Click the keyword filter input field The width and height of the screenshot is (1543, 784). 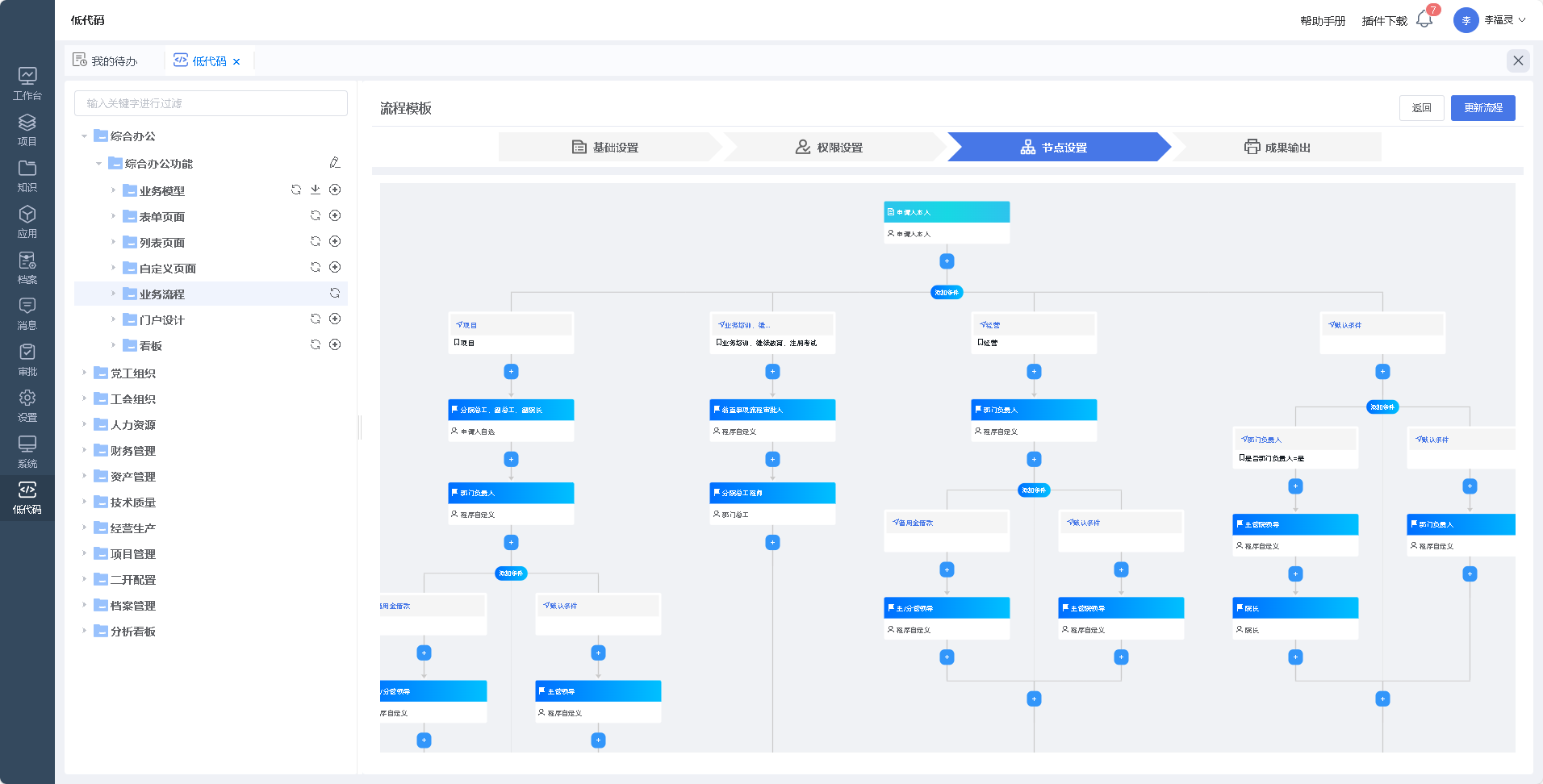click(x=211, y=103)
